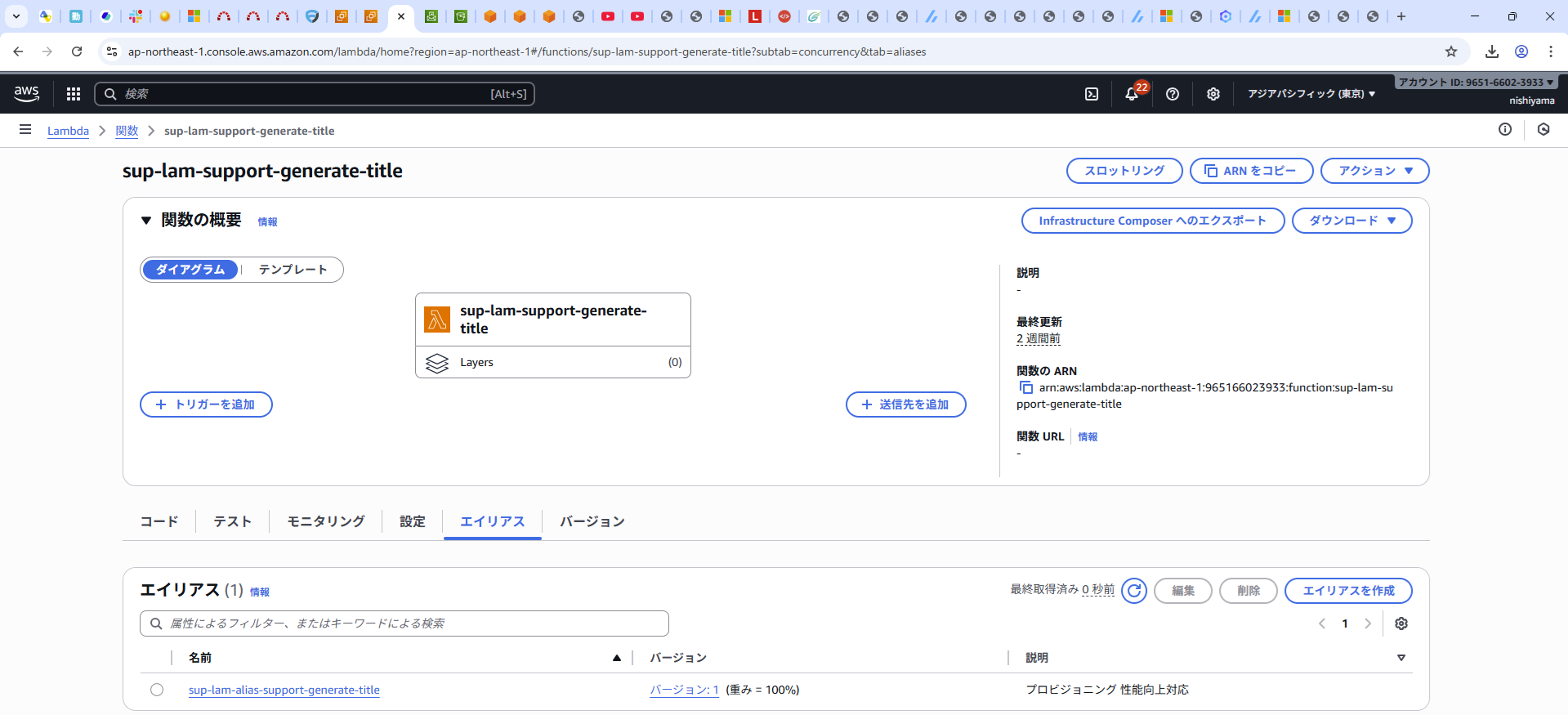Switch to the ダイアグラム view
Screen dimensions: 1568x715
[x=190, y=270]
